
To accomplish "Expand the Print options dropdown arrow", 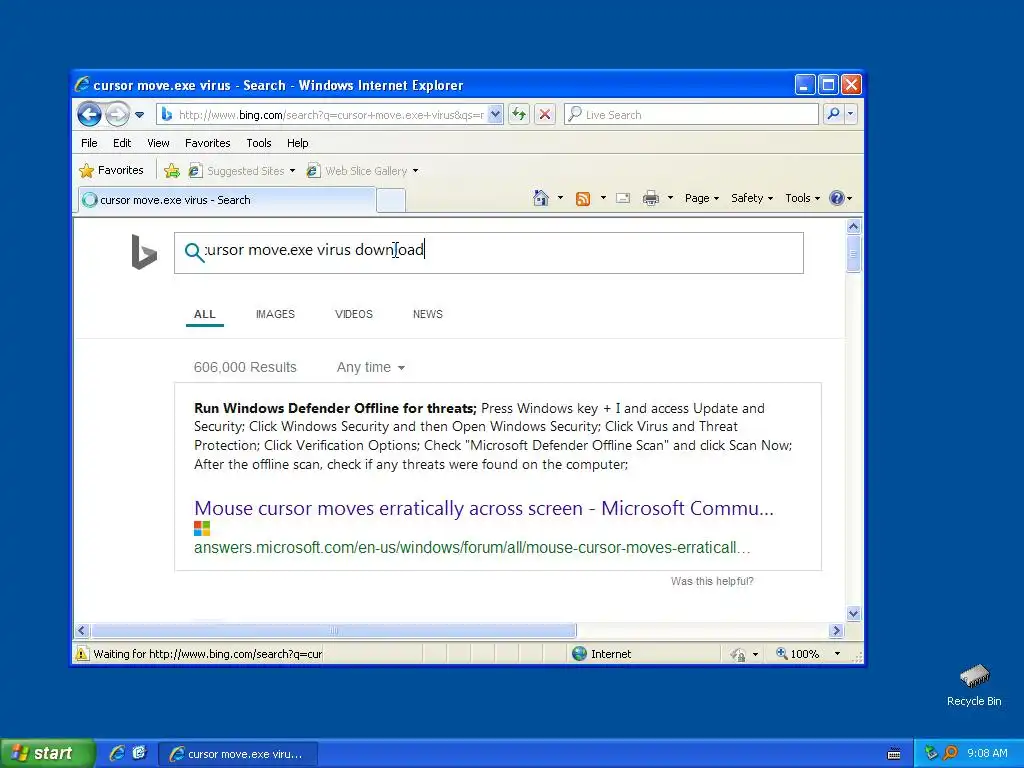I will click(670, 198).
